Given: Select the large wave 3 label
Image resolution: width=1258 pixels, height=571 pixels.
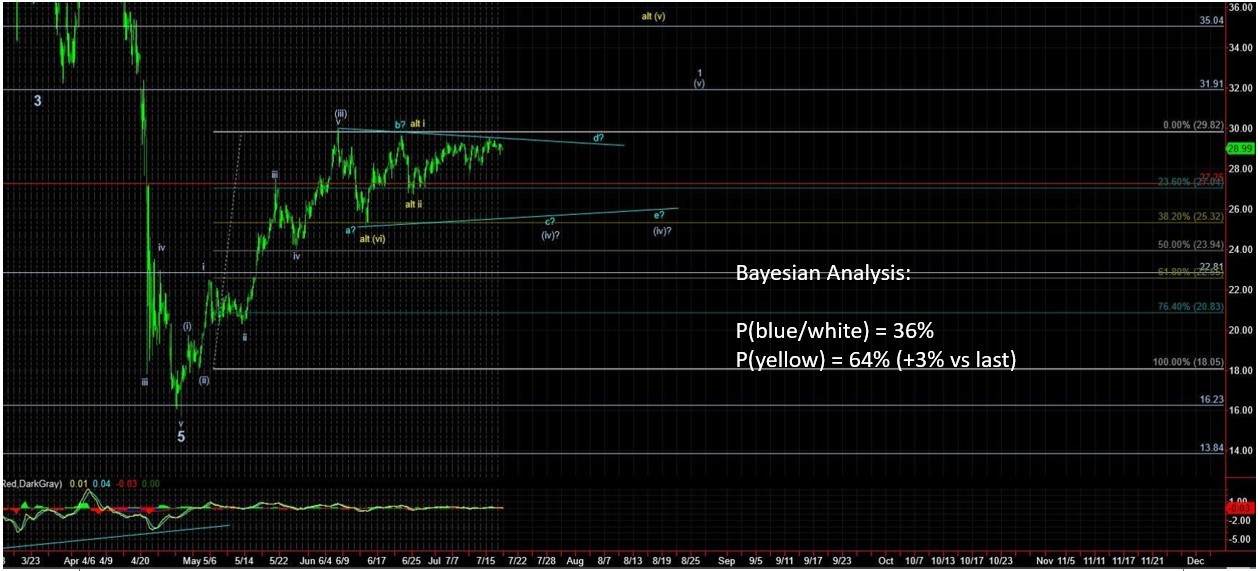Looking at the screenshot, I should (37, 101).
